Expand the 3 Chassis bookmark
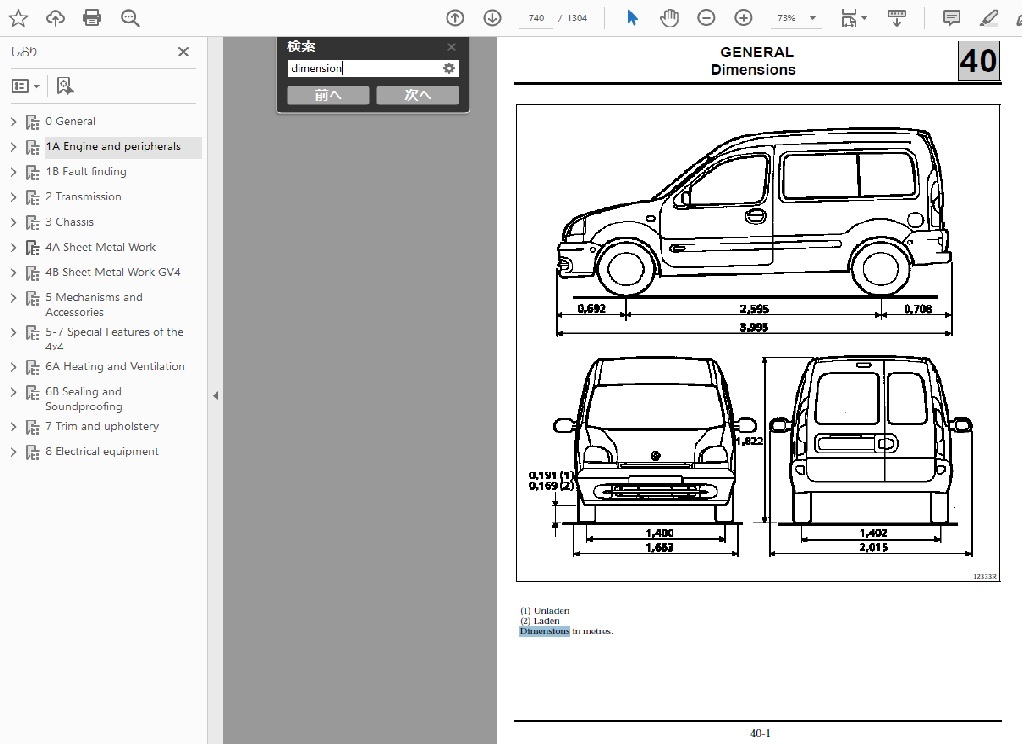Screen dimensions: 1022x744 point(14,222)
